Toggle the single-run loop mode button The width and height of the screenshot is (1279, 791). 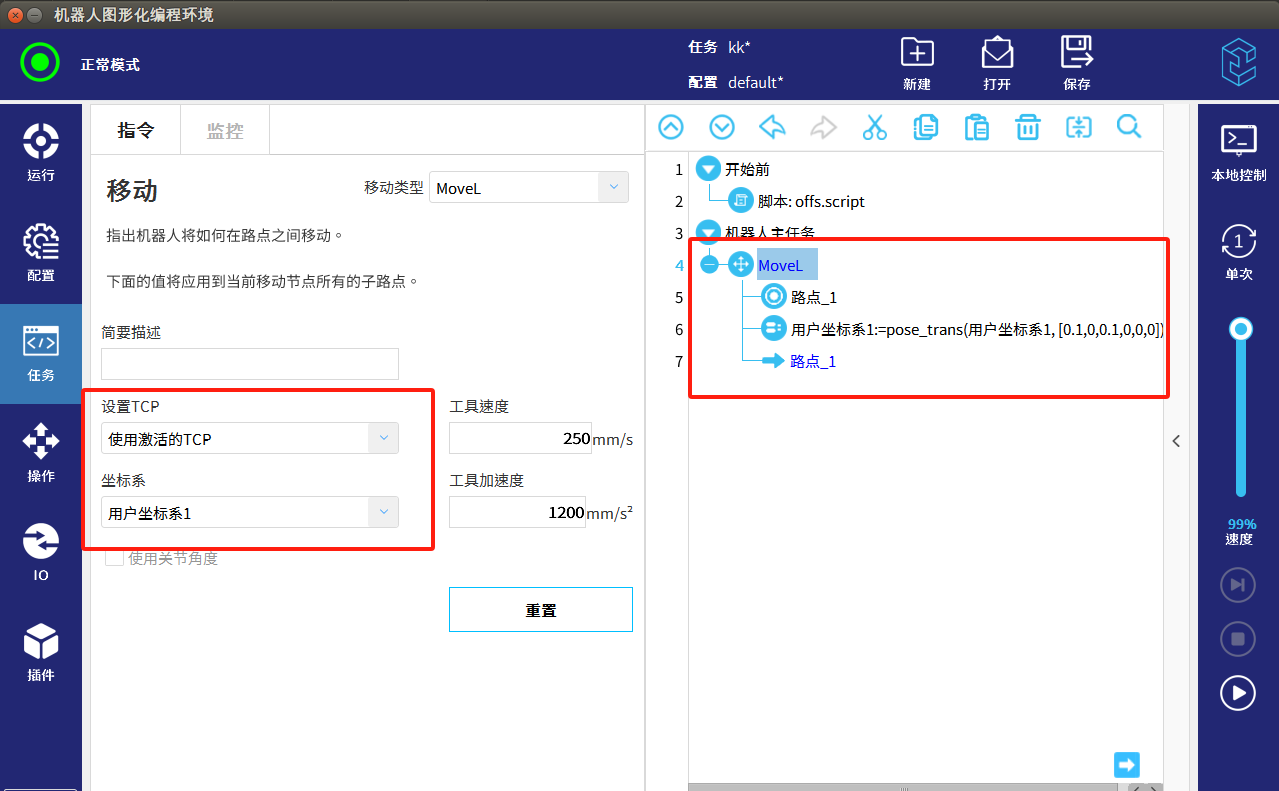point(1238,242)
